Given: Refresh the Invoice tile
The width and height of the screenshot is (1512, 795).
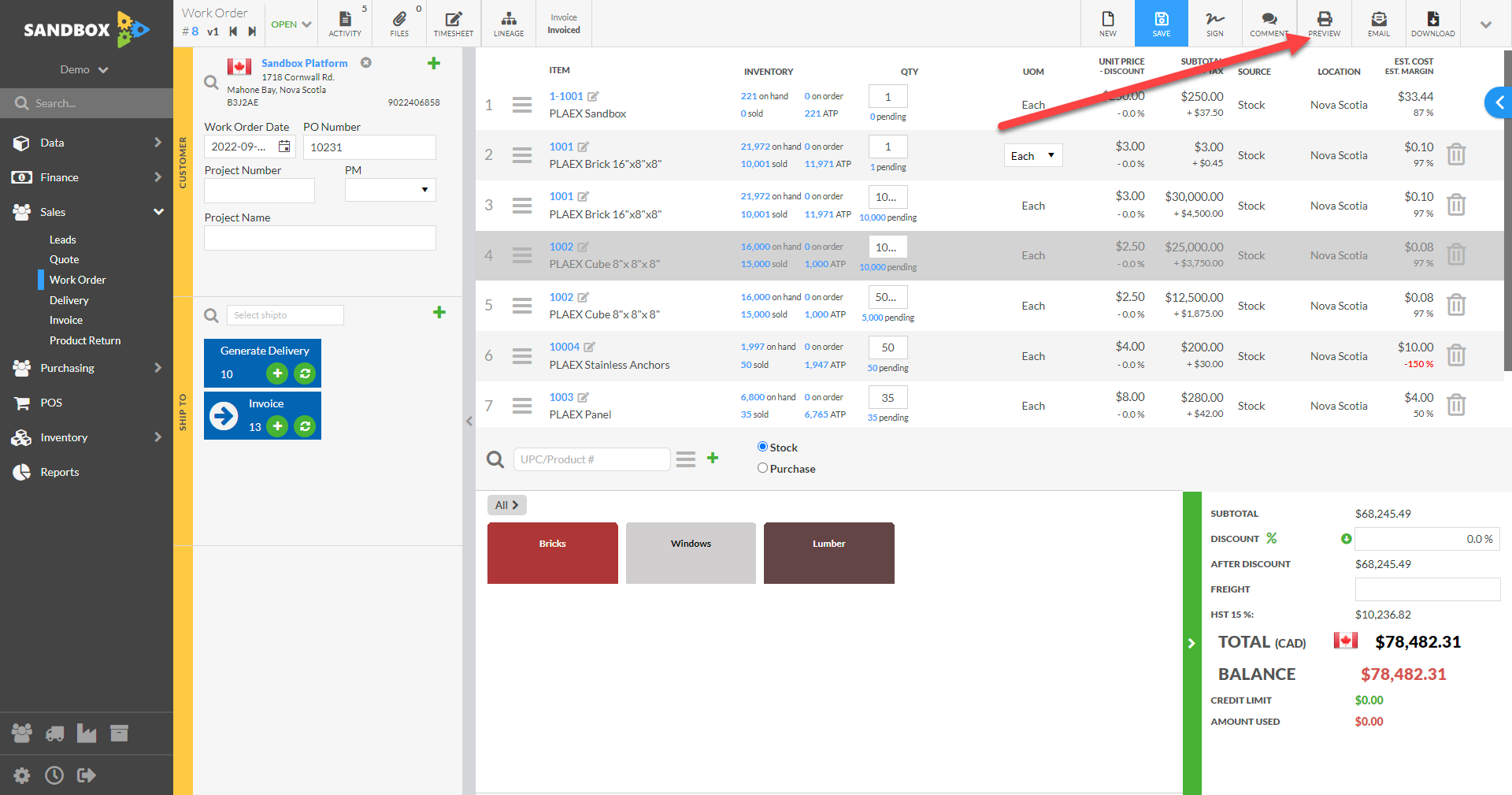Looking at the screenshot, I should tap(305, 426).
